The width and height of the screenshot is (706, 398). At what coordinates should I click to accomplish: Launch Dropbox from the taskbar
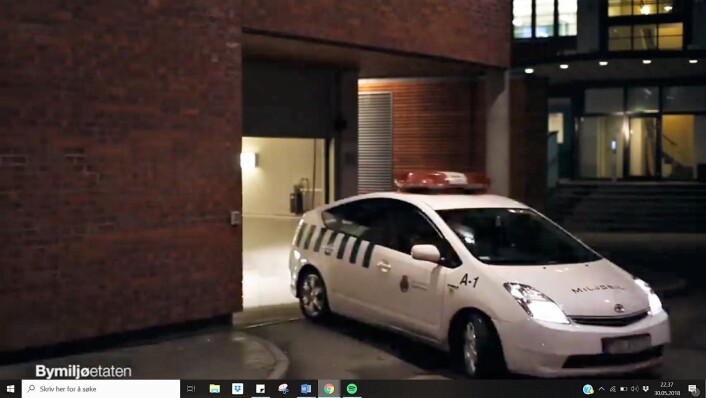(x=237, y=389)
